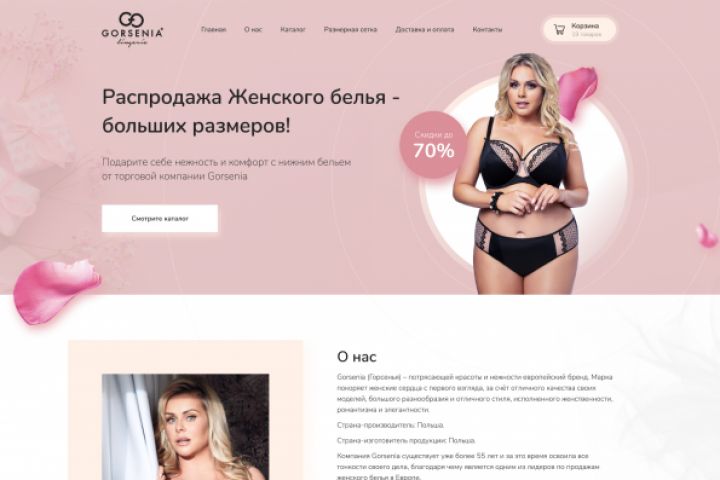Navigate to Доставка и оплата
Screen dimensions: 720x480
pyautogui.click(x=425, y=29)
